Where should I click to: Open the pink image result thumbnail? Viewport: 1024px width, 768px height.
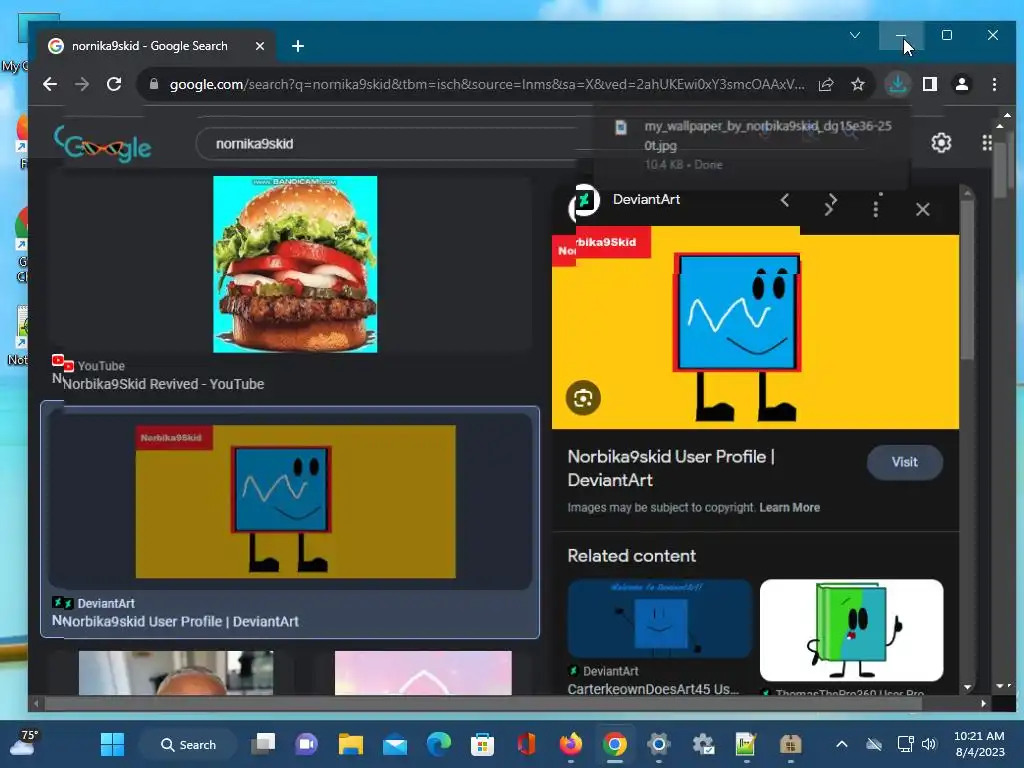[x=423, y=673]
